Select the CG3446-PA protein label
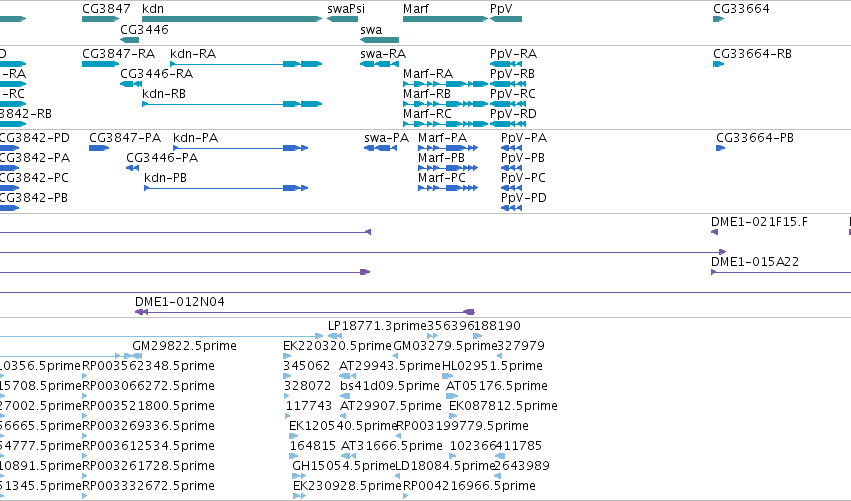Screen dimensions: 851x501 point(162,158)
